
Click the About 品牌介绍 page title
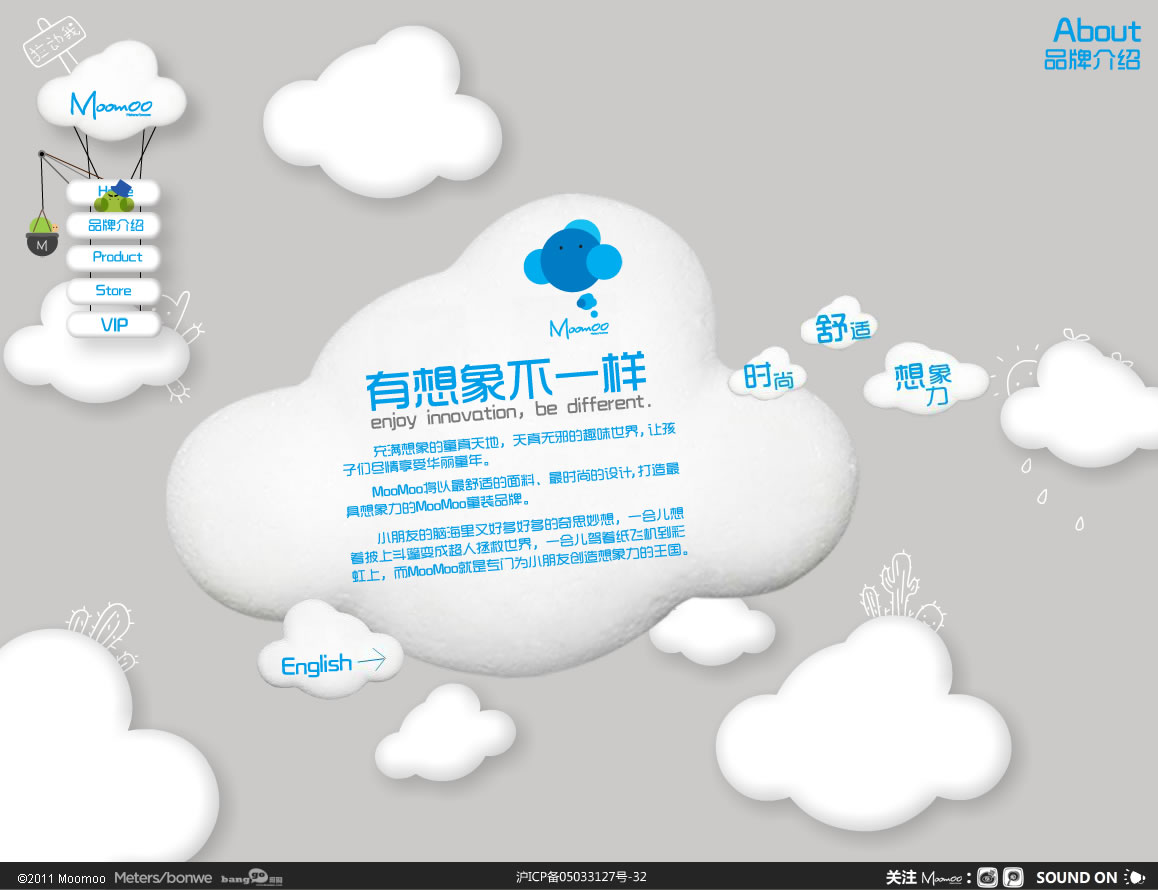point(1093,44)
